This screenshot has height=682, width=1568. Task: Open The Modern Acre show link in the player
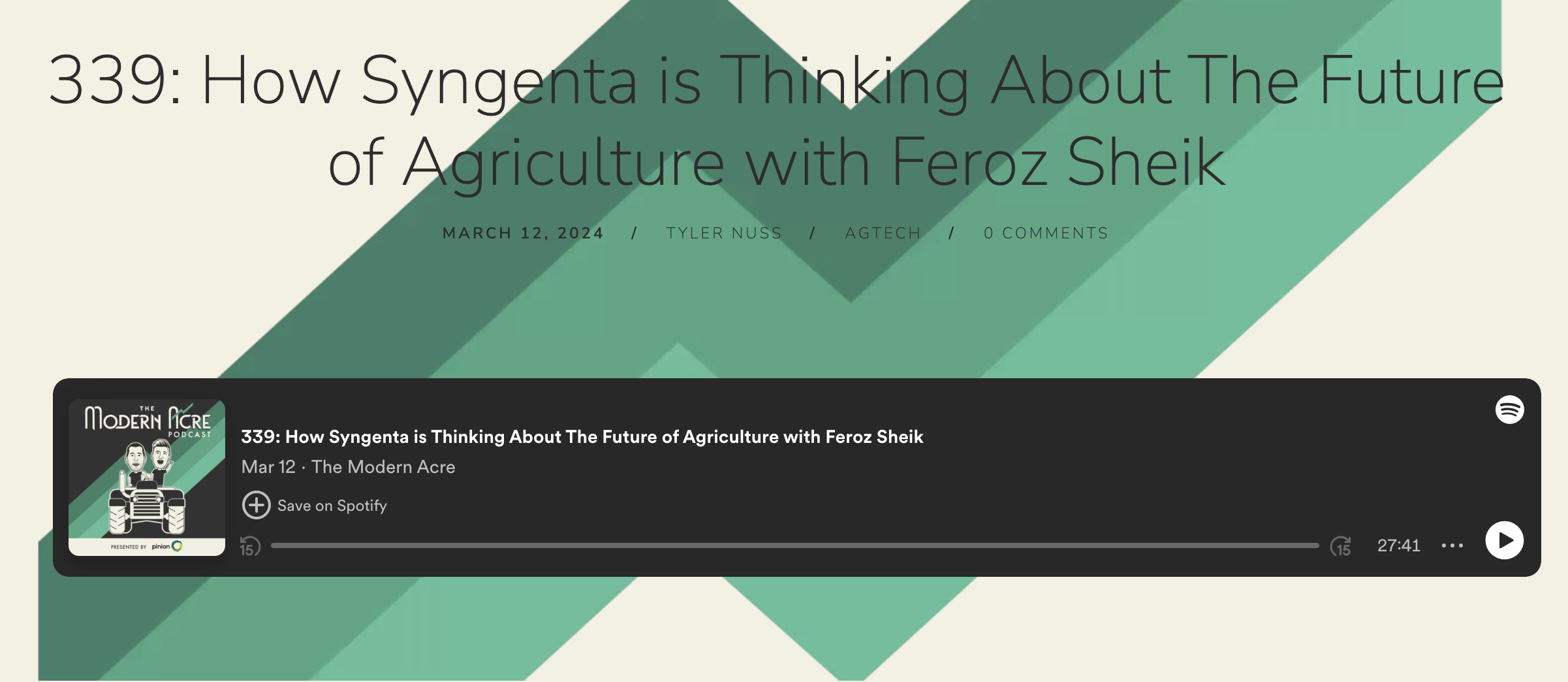pyautogui.click(x=383, y=466)
